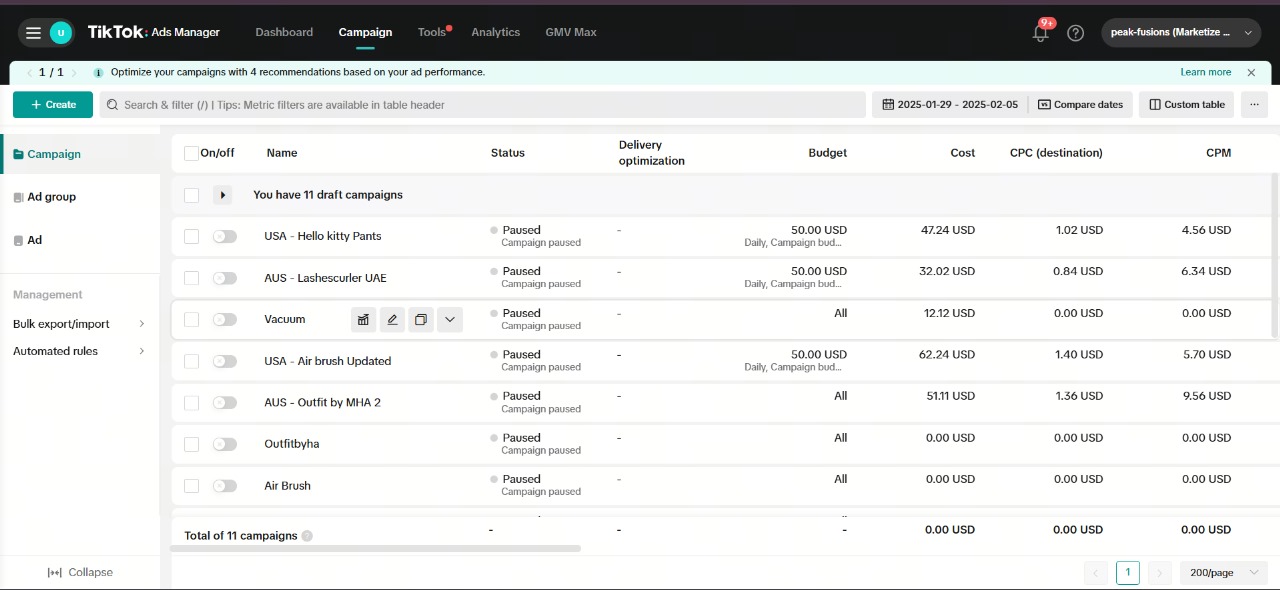
Task: Toggle on the Vacuum campaign
Action: 225,319
